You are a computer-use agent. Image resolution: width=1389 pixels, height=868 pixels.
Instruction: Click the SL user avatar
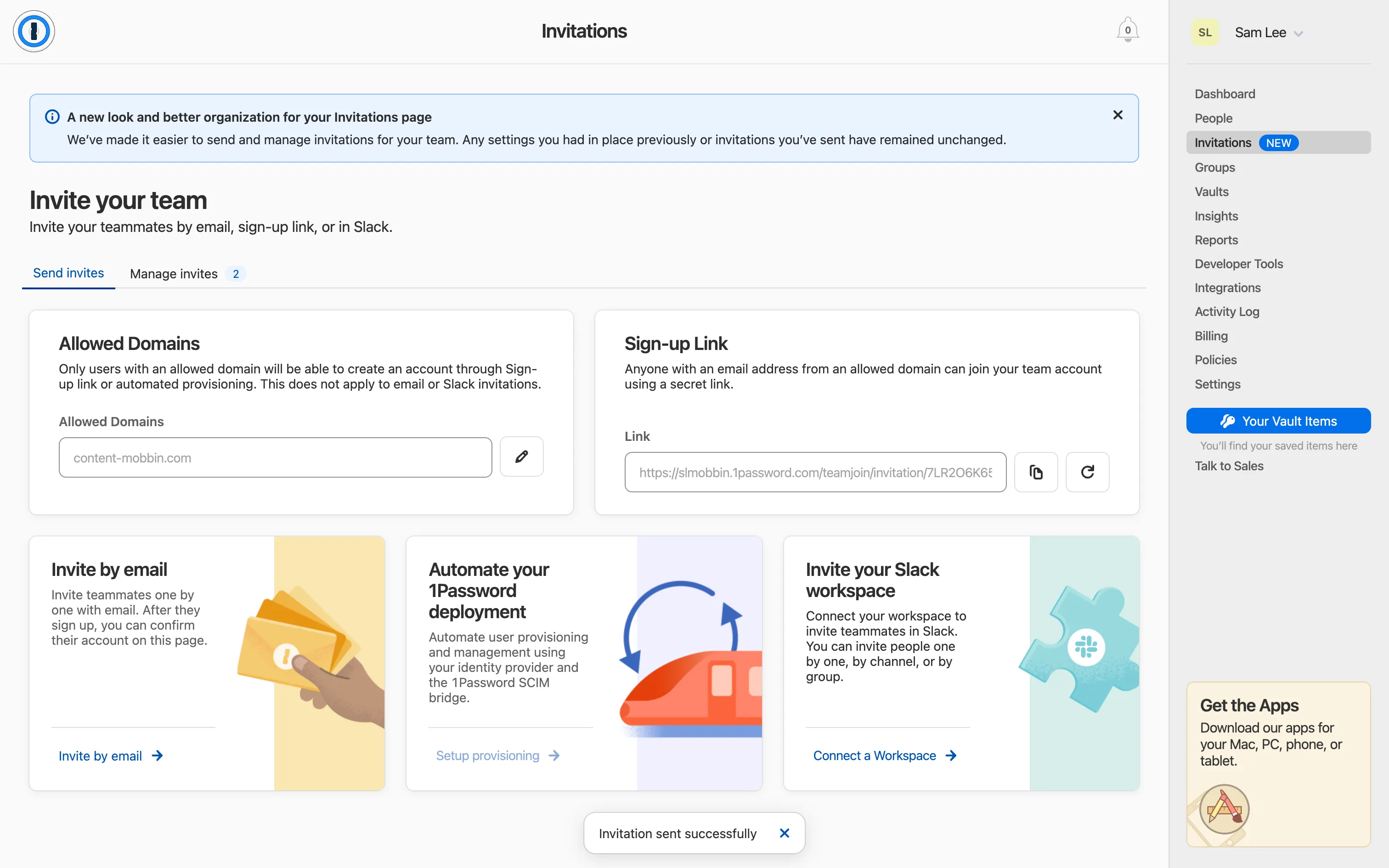[x=1205, y=33]
